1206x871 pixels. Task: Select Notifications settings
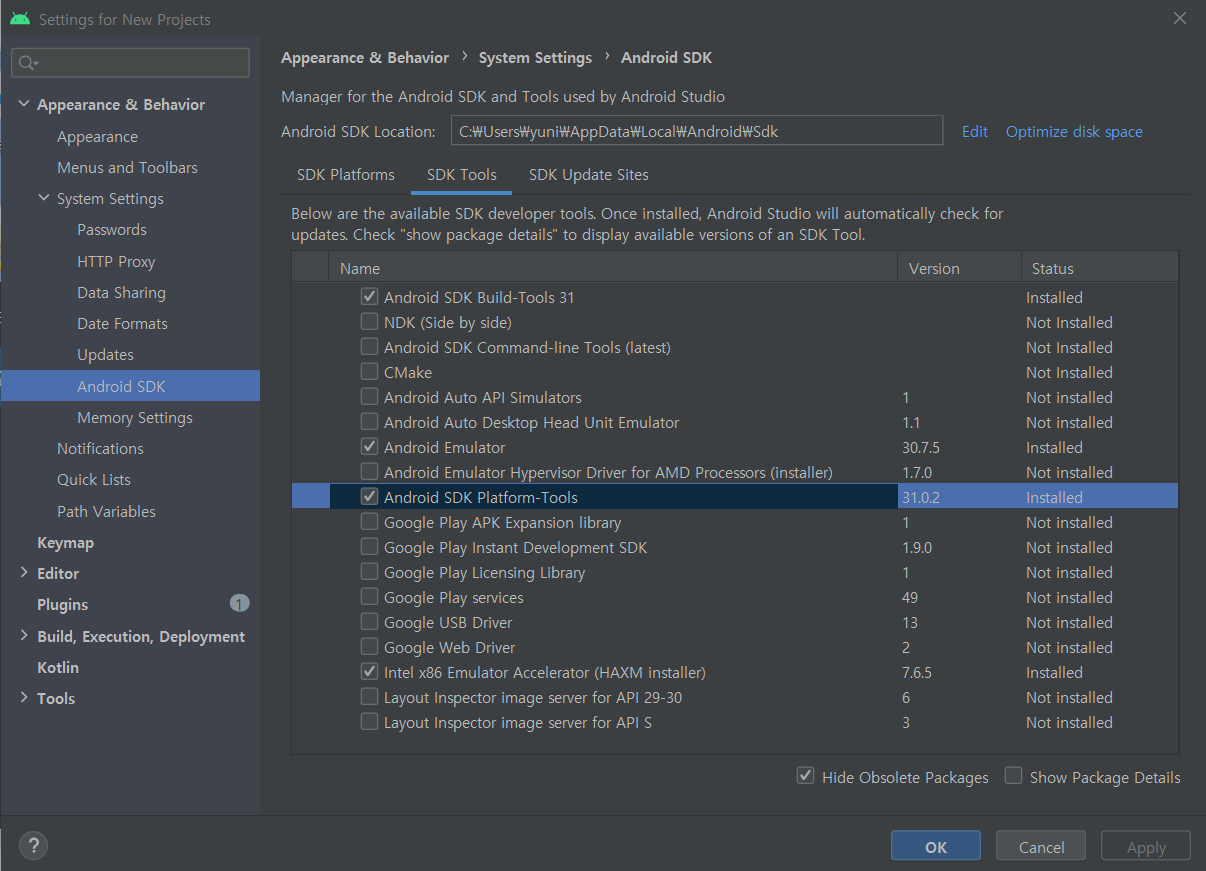[x=100, y=449]
